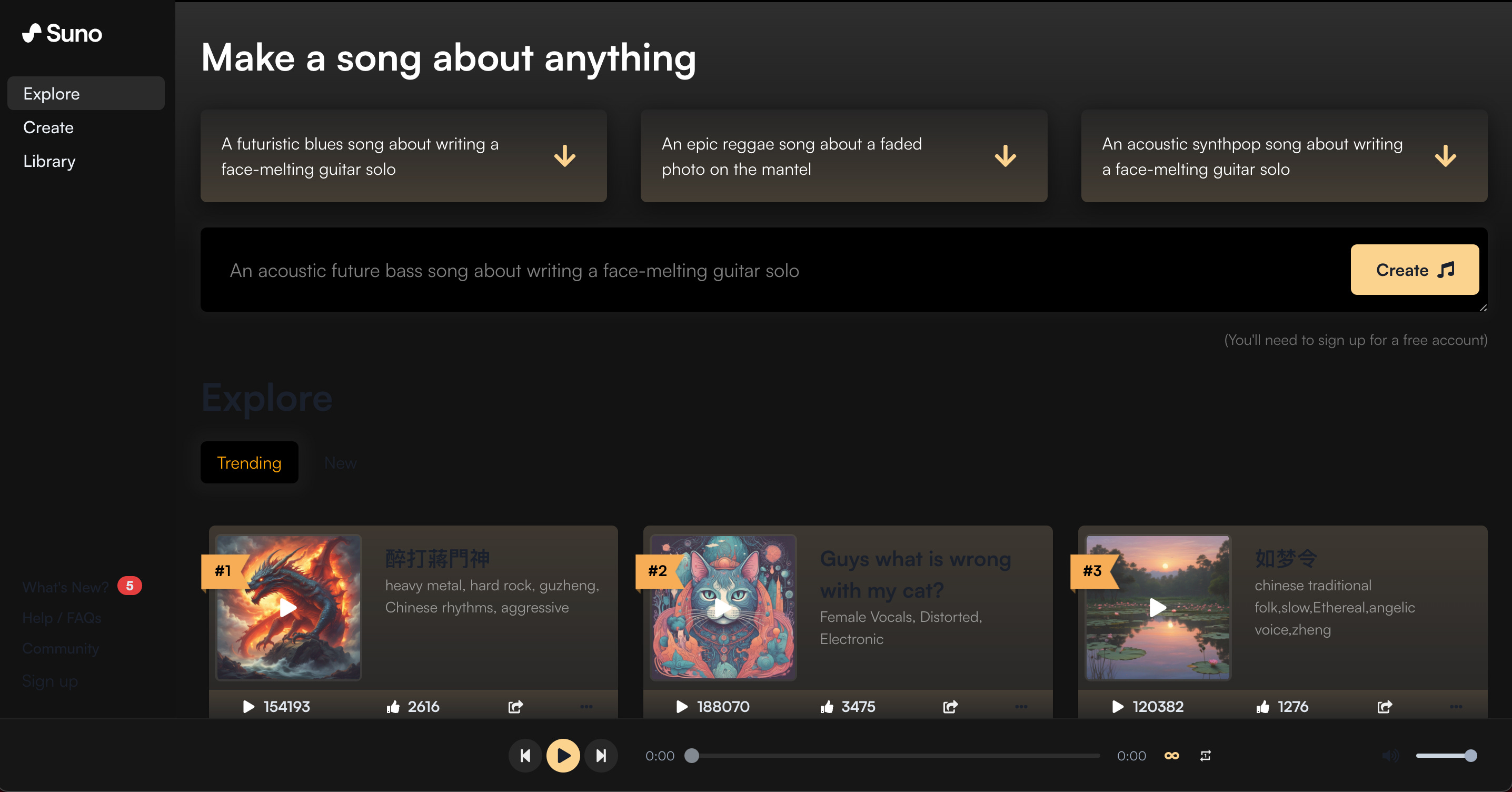Click the playback progress slider
Viewport: 1512px width, 792px height.
click(x=895, y=756)
